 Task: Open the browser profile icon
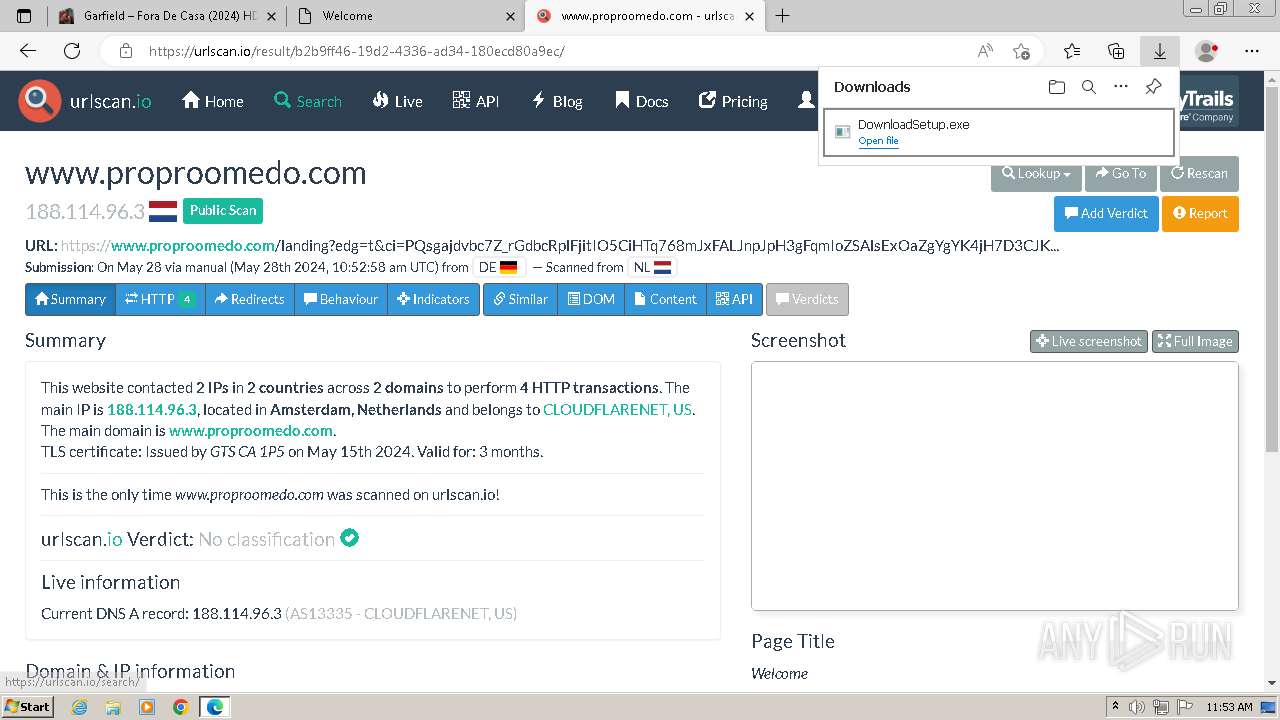pos(1207,51)
